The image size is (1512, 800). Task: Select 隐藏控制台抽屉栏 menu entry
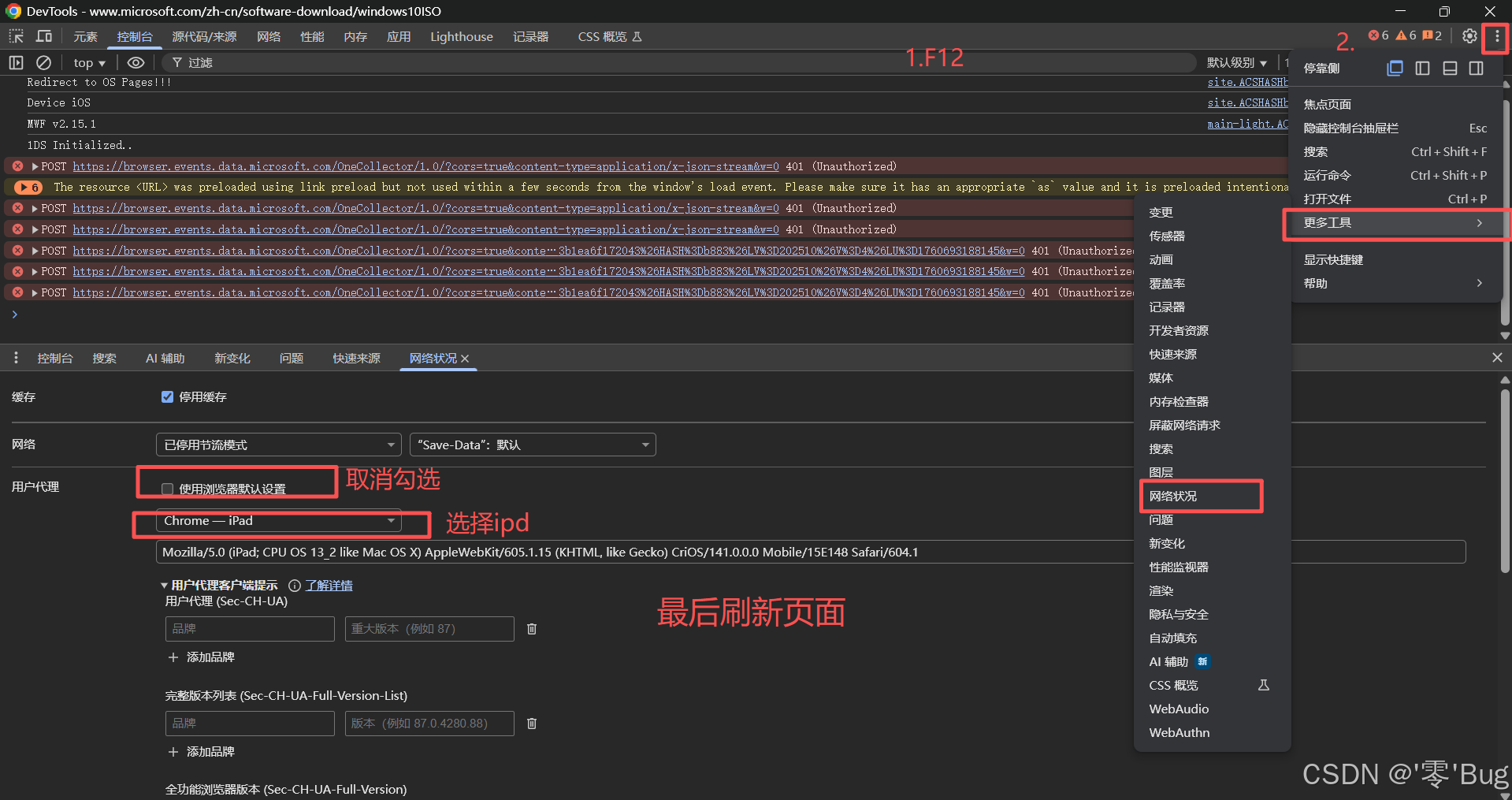tap(1395, 128)
